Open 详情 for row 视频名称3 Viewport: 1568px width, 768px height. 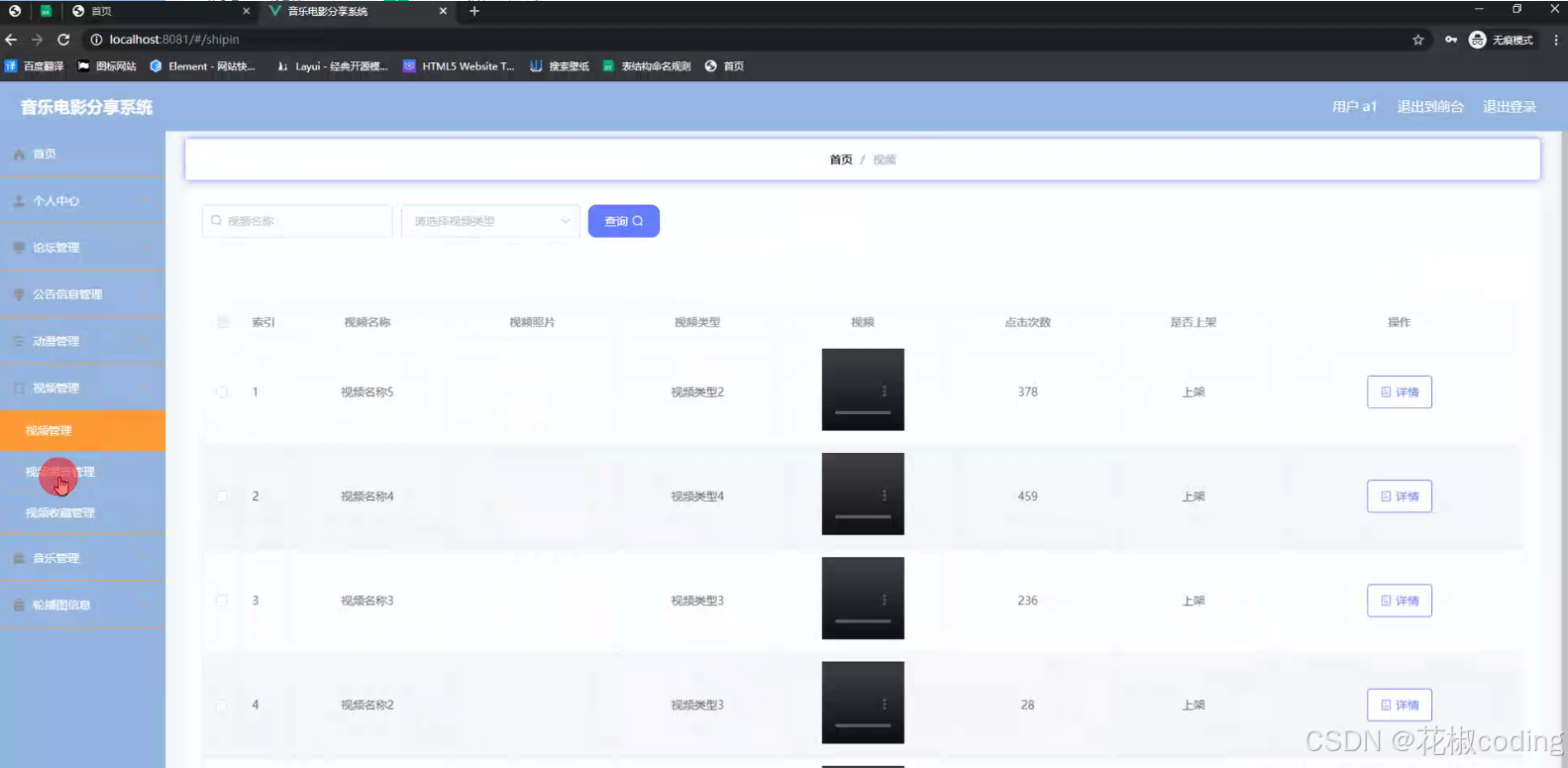pyautogui.click(x=1400, y=601)
